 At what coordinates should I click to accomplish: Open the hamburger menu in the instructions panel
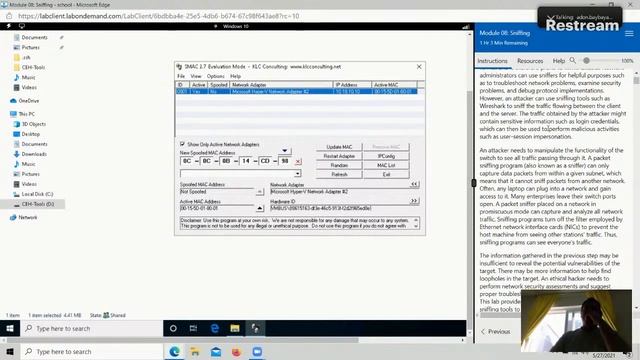[x=629, y=33]
